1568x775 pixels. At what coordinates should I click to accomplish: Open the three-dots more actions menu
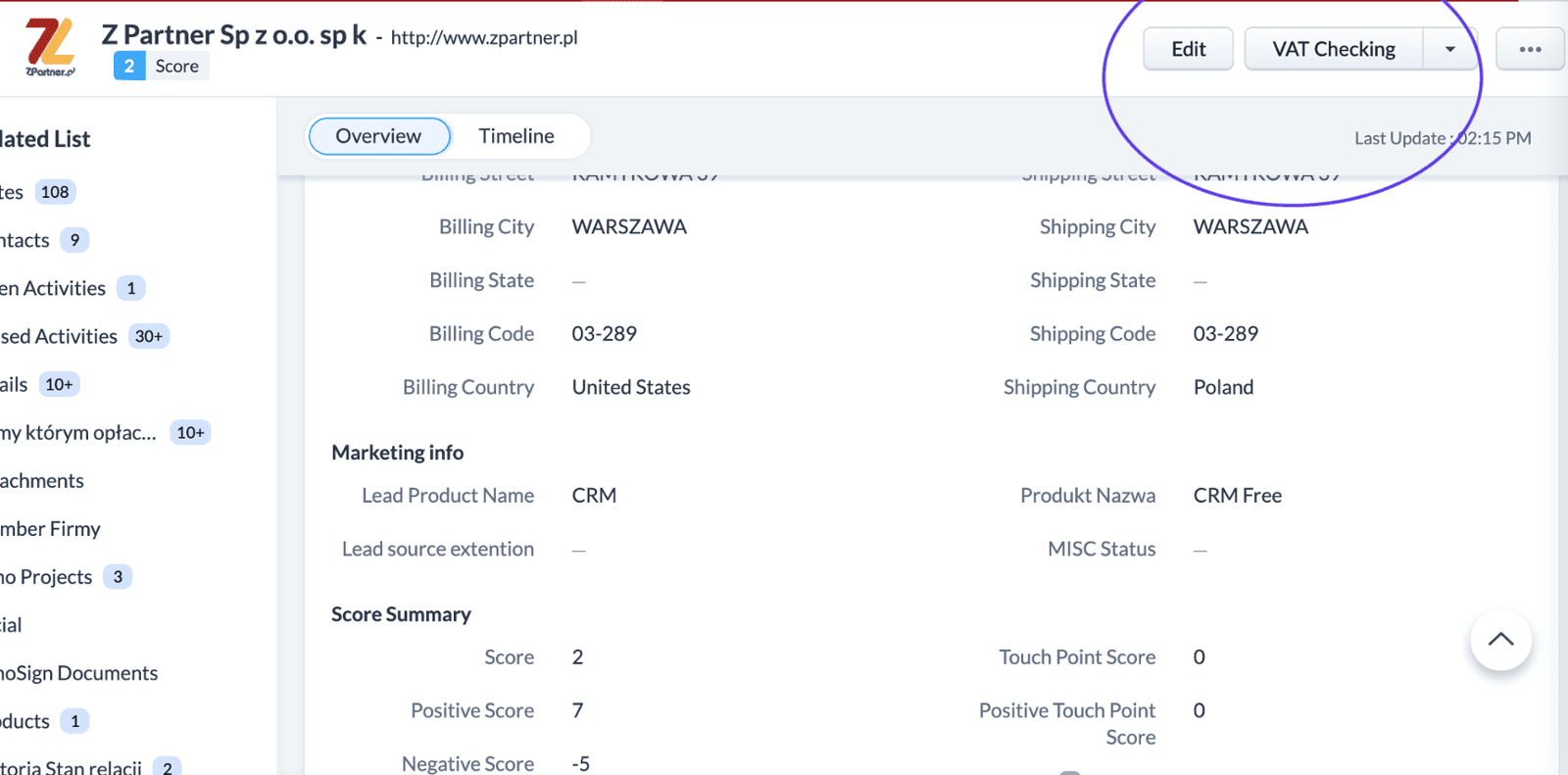pos(1530,49)
